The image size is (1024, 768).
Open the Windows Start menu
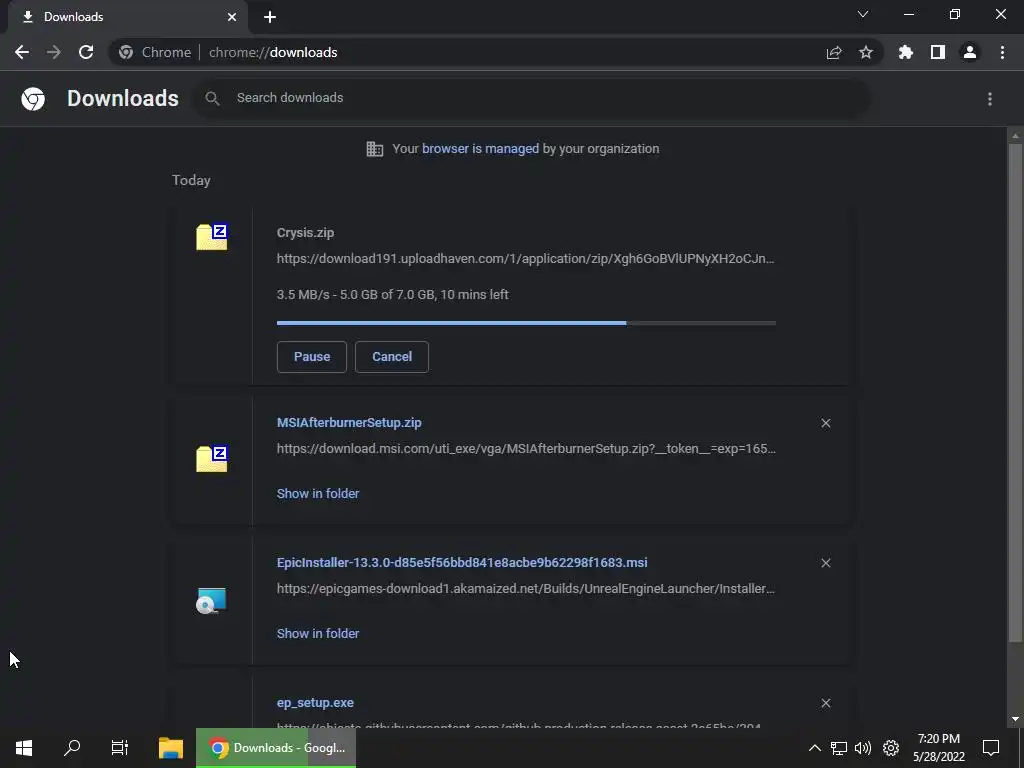point(24,748)
